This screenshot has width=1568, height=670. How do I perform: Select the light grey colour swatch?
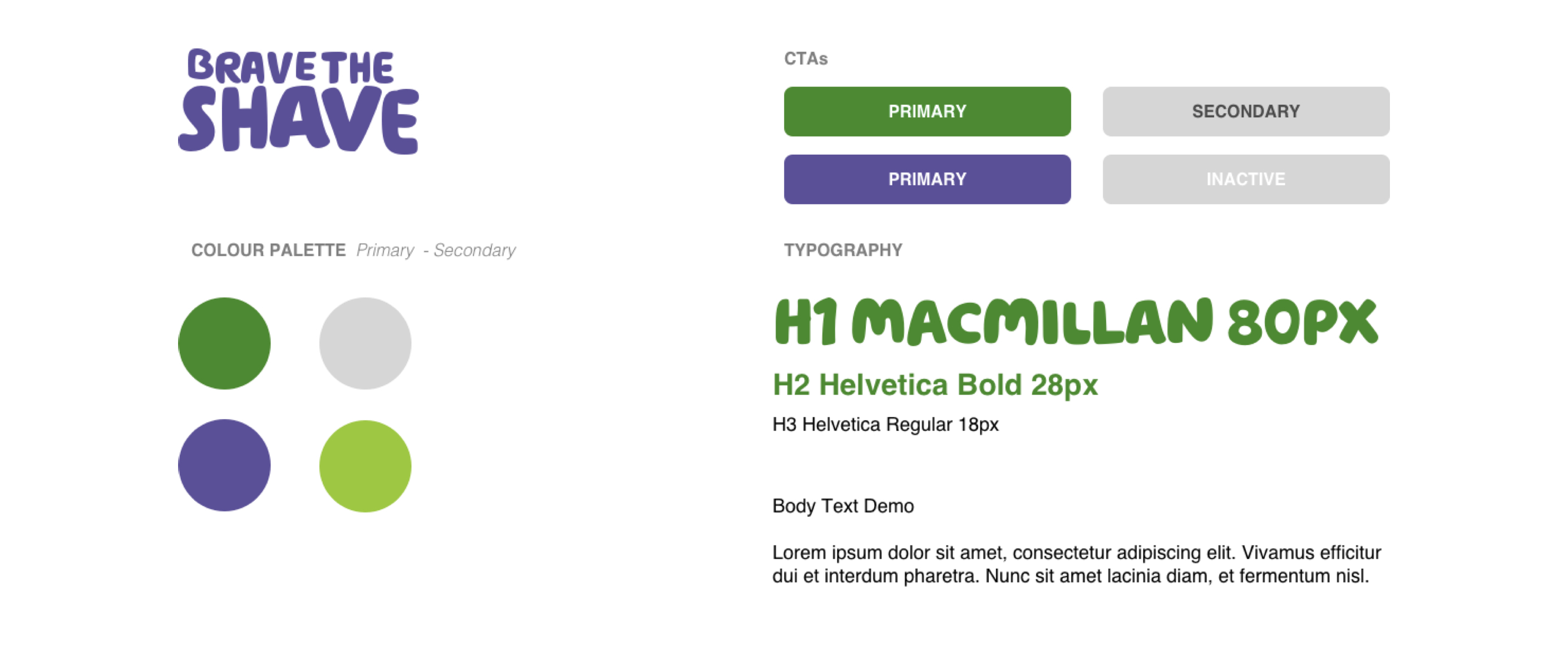tap(365, 343)
